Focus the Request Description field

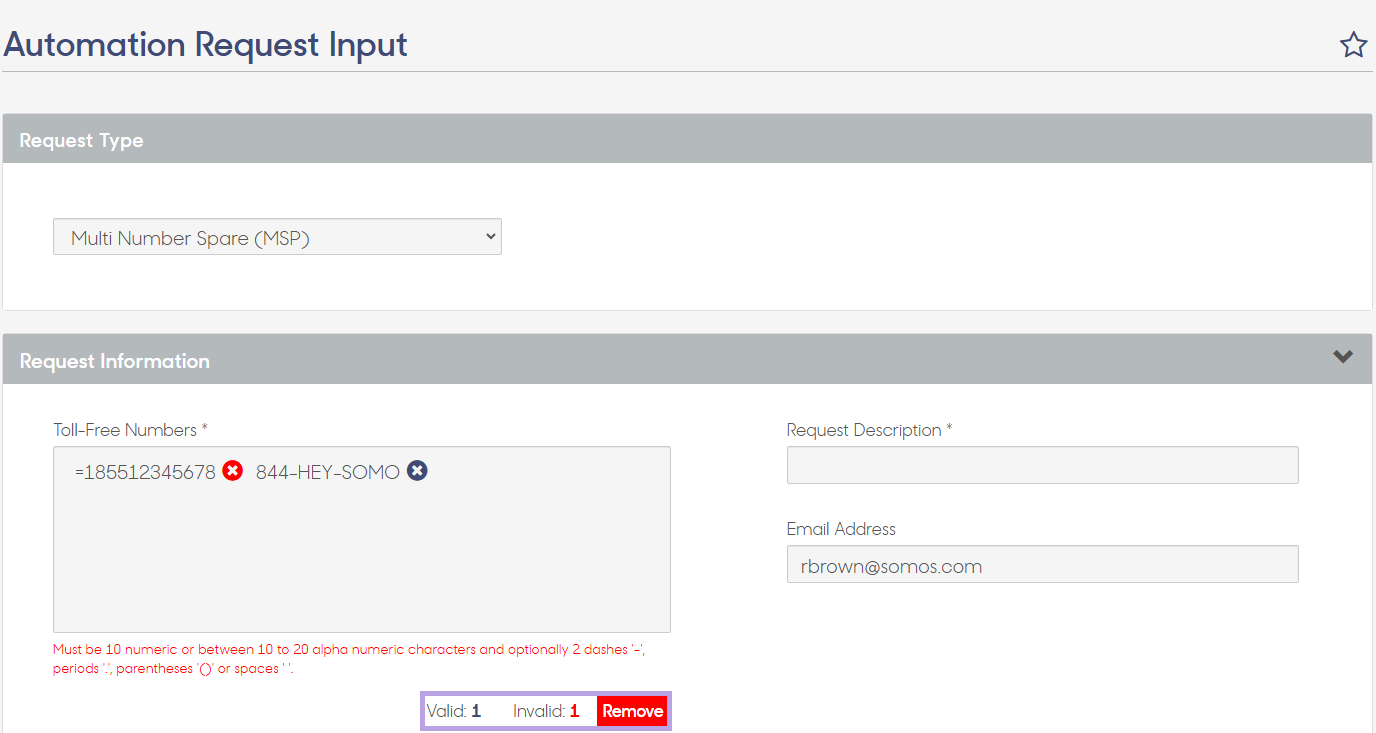tap(1042, 465)
